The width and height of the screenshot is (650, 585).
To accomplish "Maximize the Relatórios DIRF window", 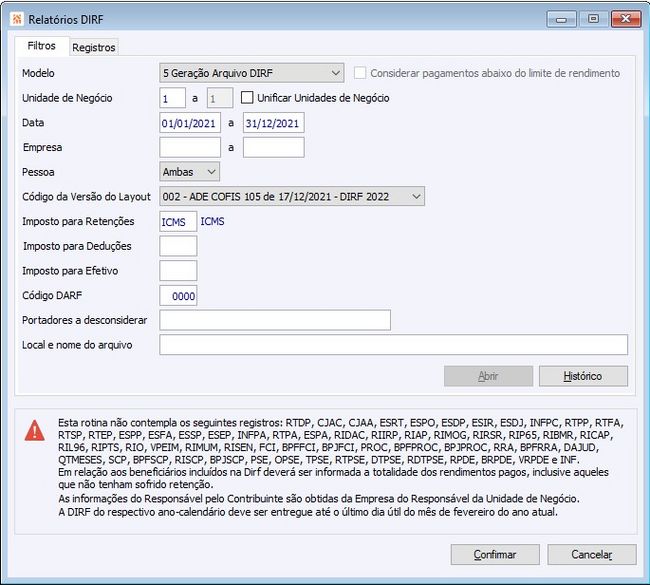I will point(594,19).
